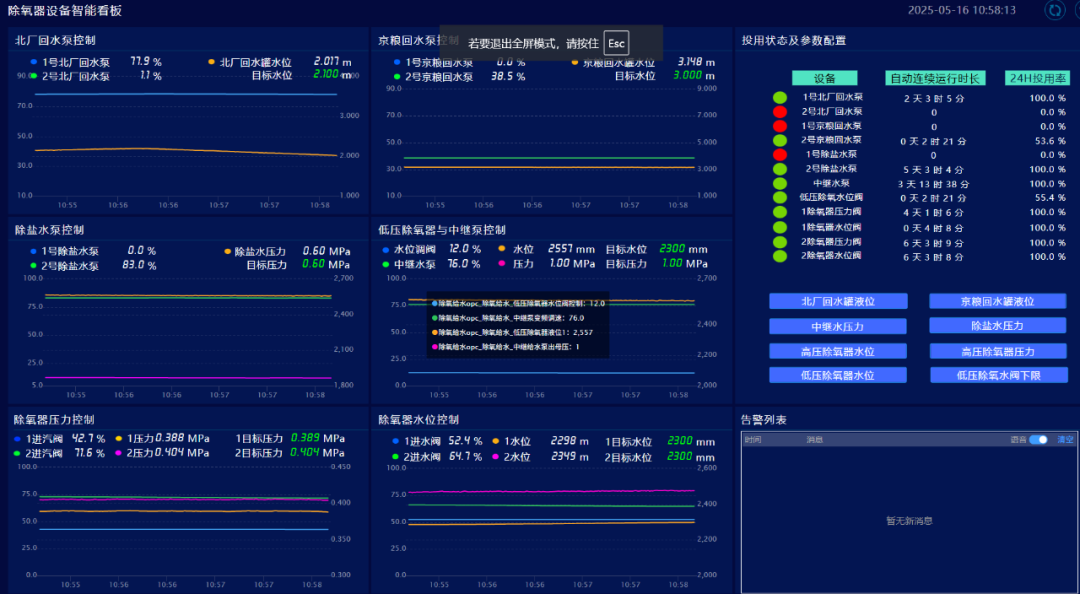Click the orange 水位 legend dot in 低压除氧器与中继泵控制
The height and width of the screenshot is (594, 1080).
(x=501, y=249)
